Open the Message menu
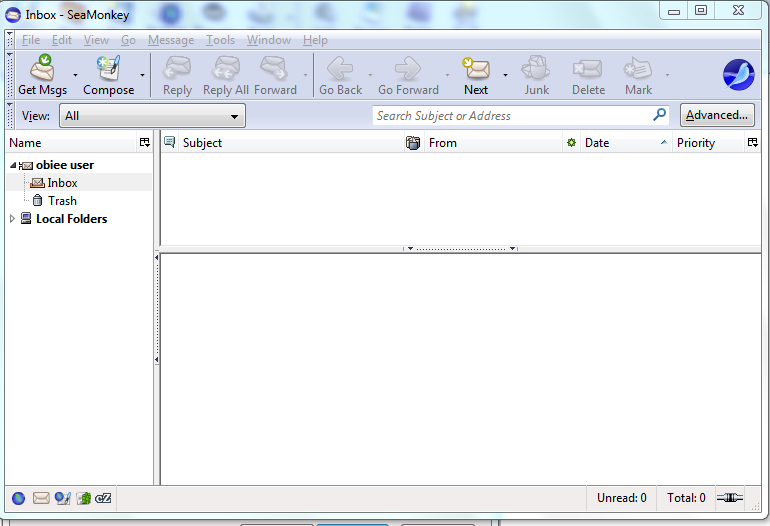The width and height of the screenshot is (770, 526). pos(171,40)
